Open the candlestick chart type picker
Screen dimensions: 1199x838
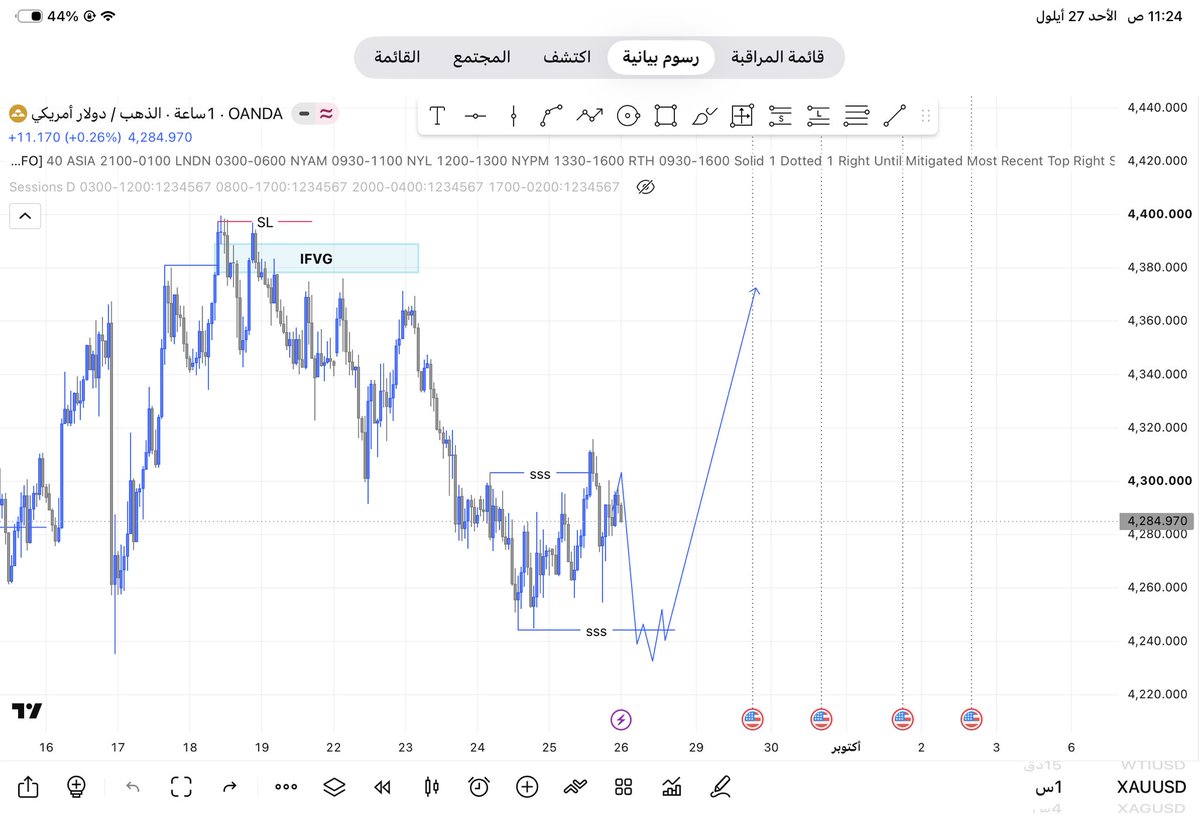(x=431, y=787)
